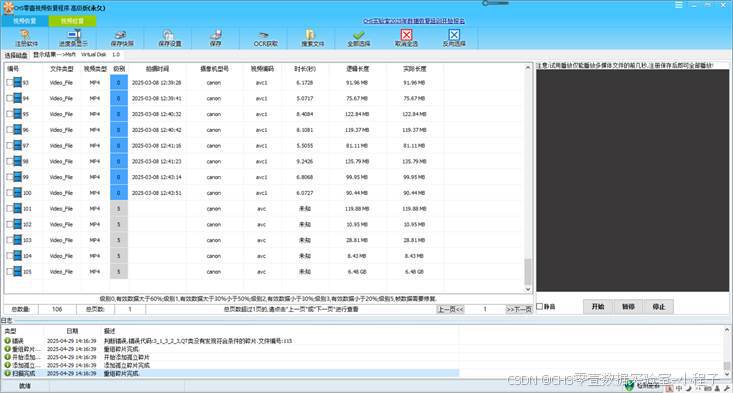Click the 暂停 pause button

point(628,307)
